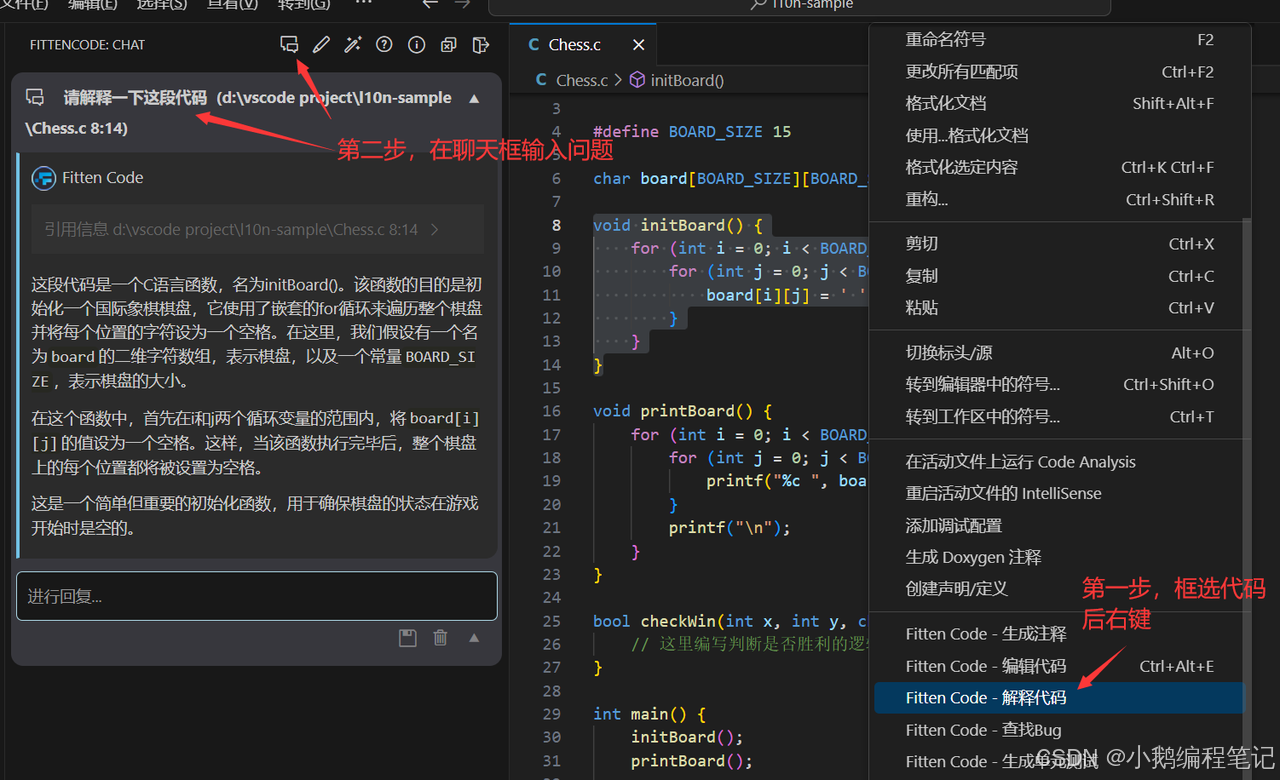1280x780 pixels.
Task: Select Fitten Code - 解释代码
Action: (1060, 698)
